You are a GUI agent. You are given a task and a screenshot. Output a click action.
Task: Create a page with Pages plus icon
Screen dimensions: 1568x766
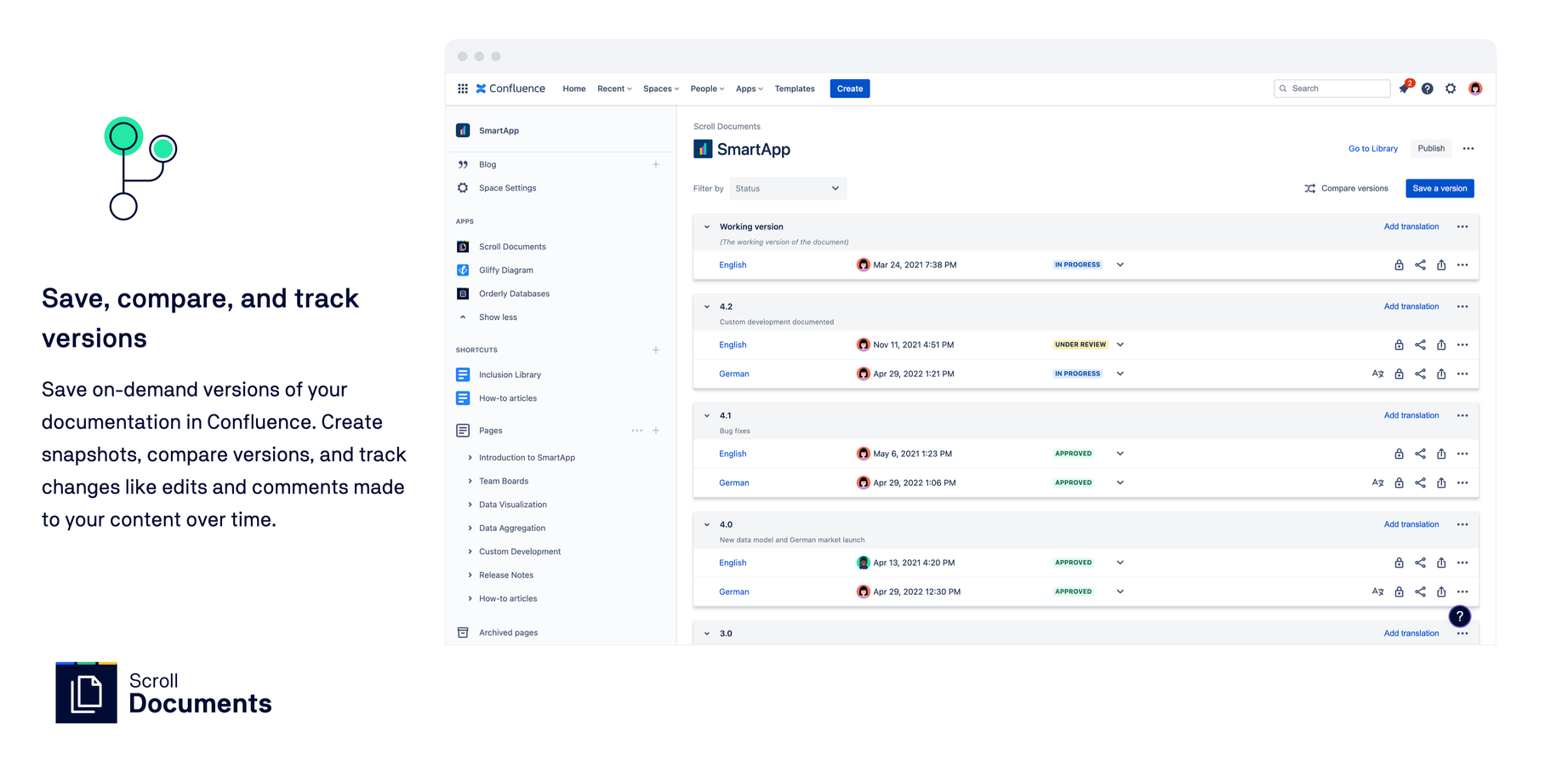[656, 431]
